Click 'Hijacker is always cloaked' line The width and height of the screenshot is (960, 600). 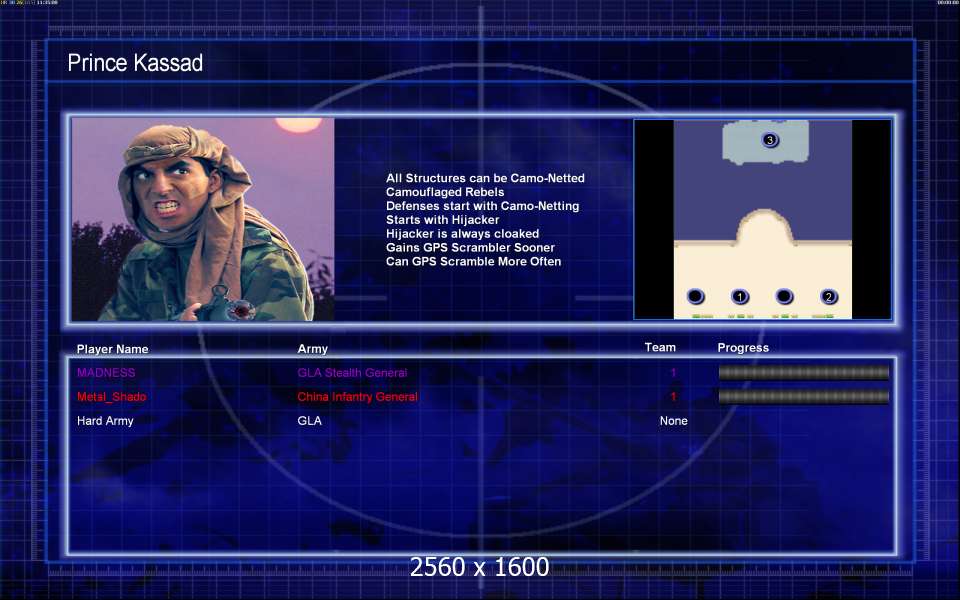pos(462,234)
